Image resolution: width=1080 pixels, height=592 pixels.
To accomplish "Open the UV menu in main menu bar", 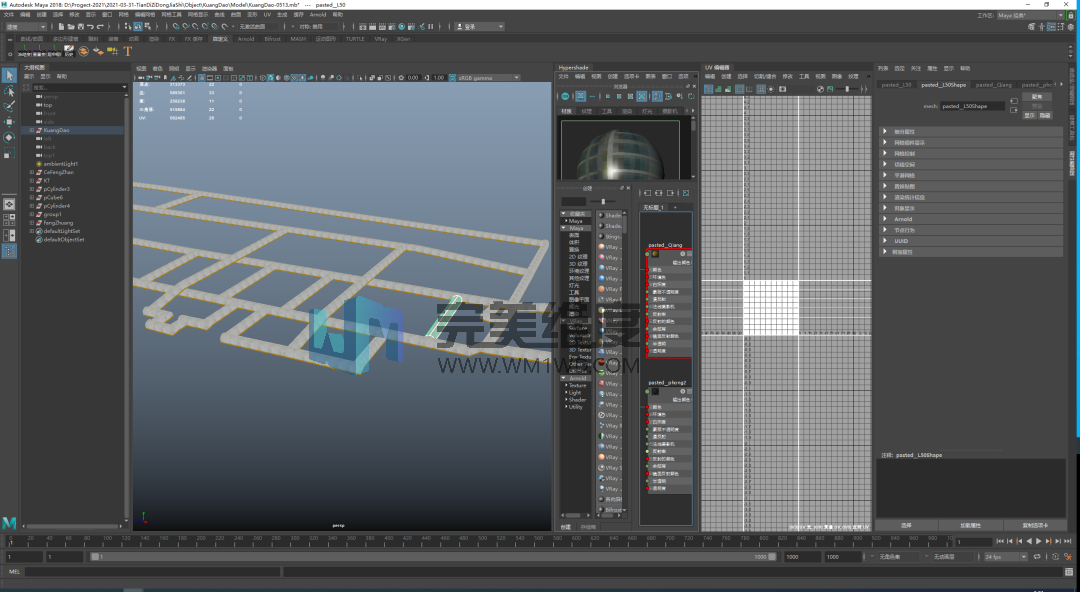I will 267,14.
